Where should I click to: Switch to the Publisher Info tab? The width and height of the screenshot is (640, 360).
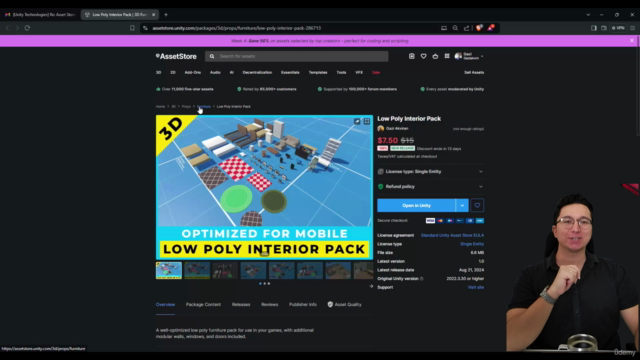coord(303,304)
